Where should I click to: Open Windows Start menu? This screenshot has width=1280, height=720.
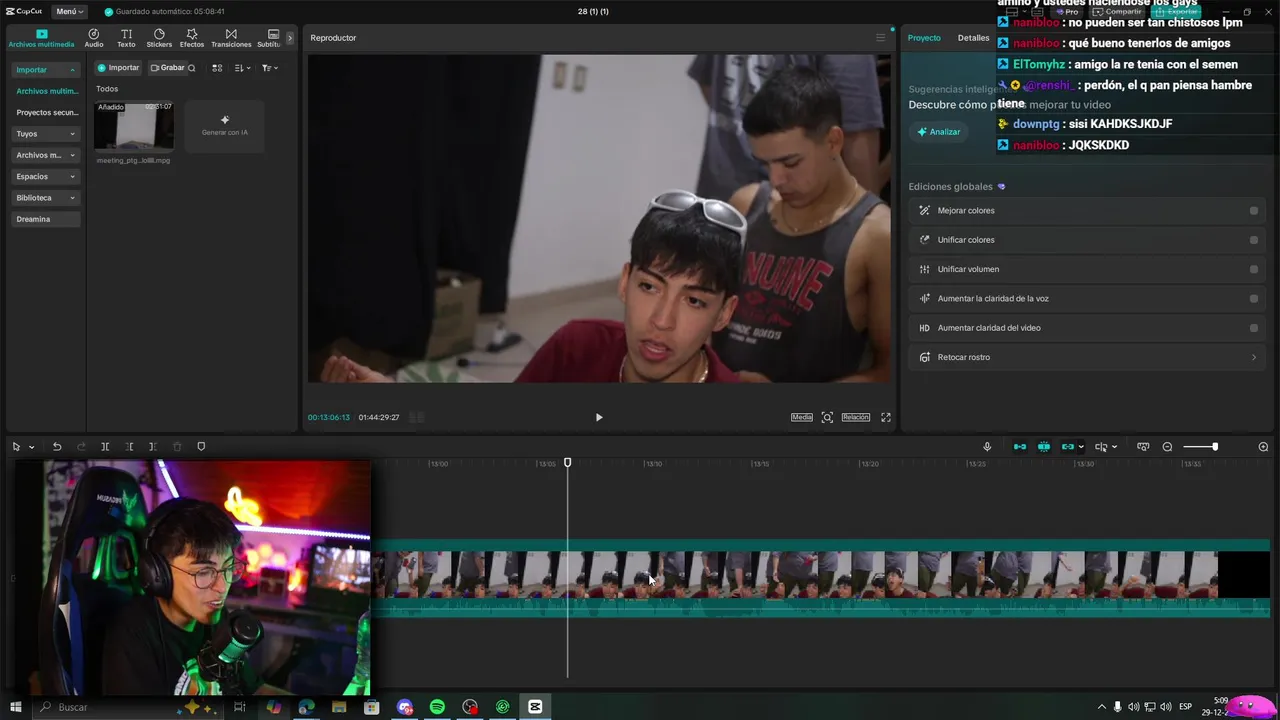point(15,707)
